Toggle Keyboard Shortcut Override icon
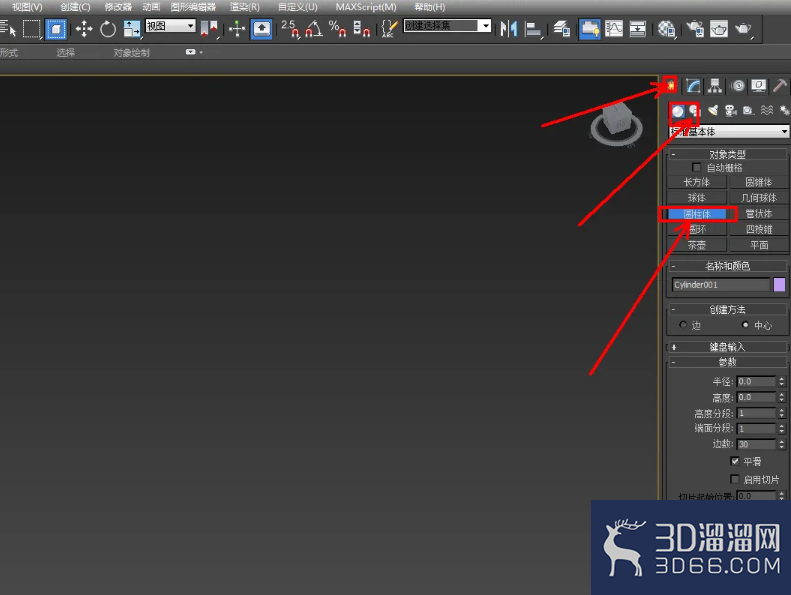The image size is (791, 595). [x=261, y=29]
